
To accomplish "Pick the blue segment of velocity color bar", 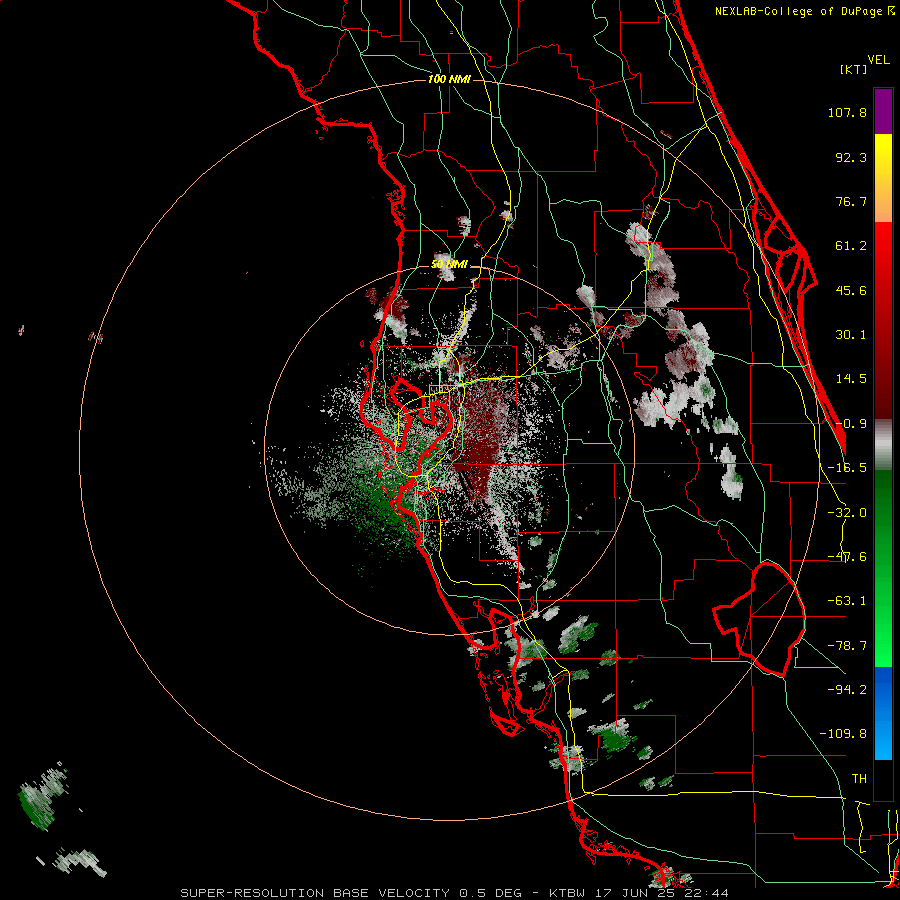I will point(883,713).
